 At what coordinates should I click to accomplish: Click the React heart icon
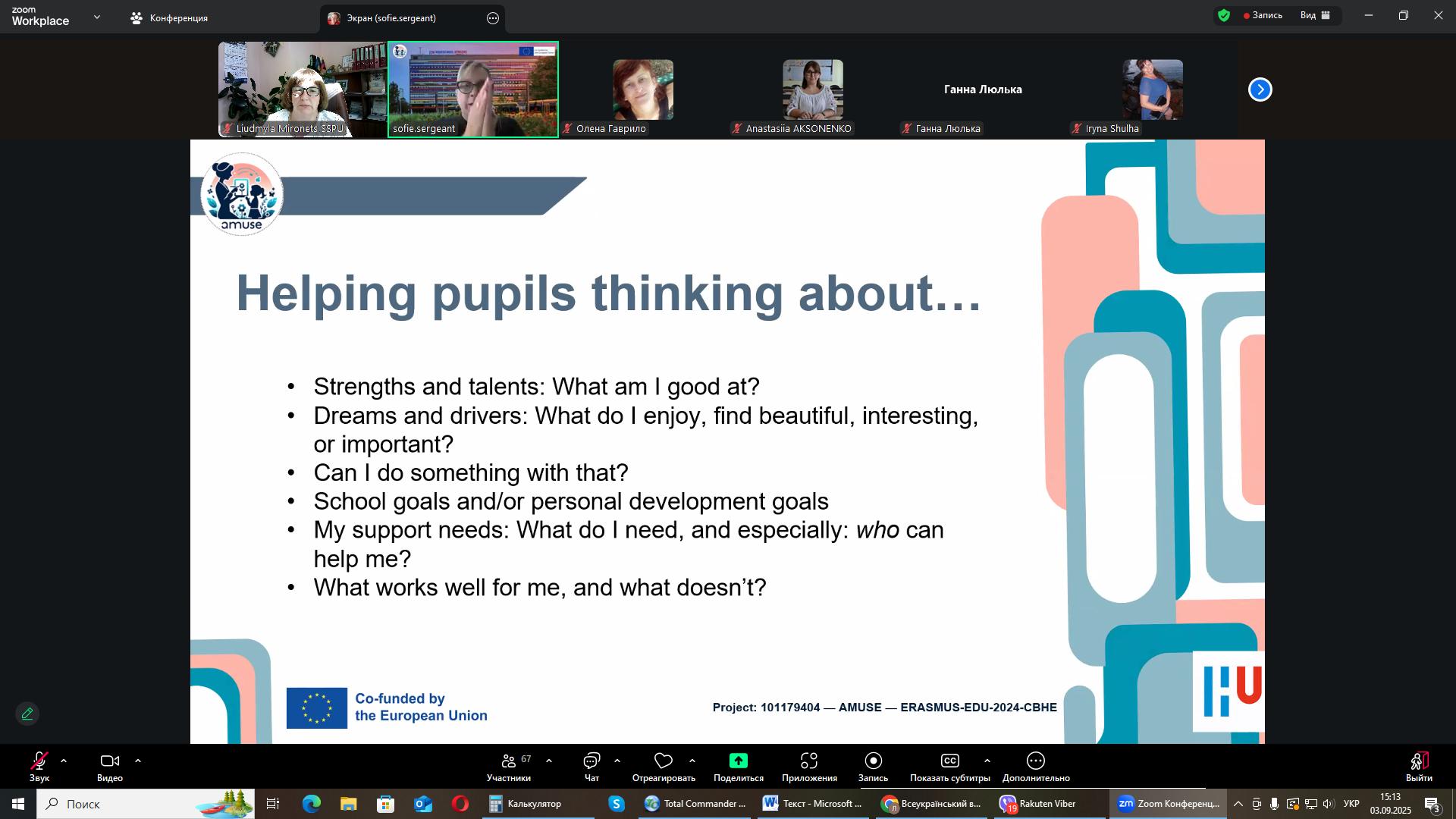tap(664, 761)
